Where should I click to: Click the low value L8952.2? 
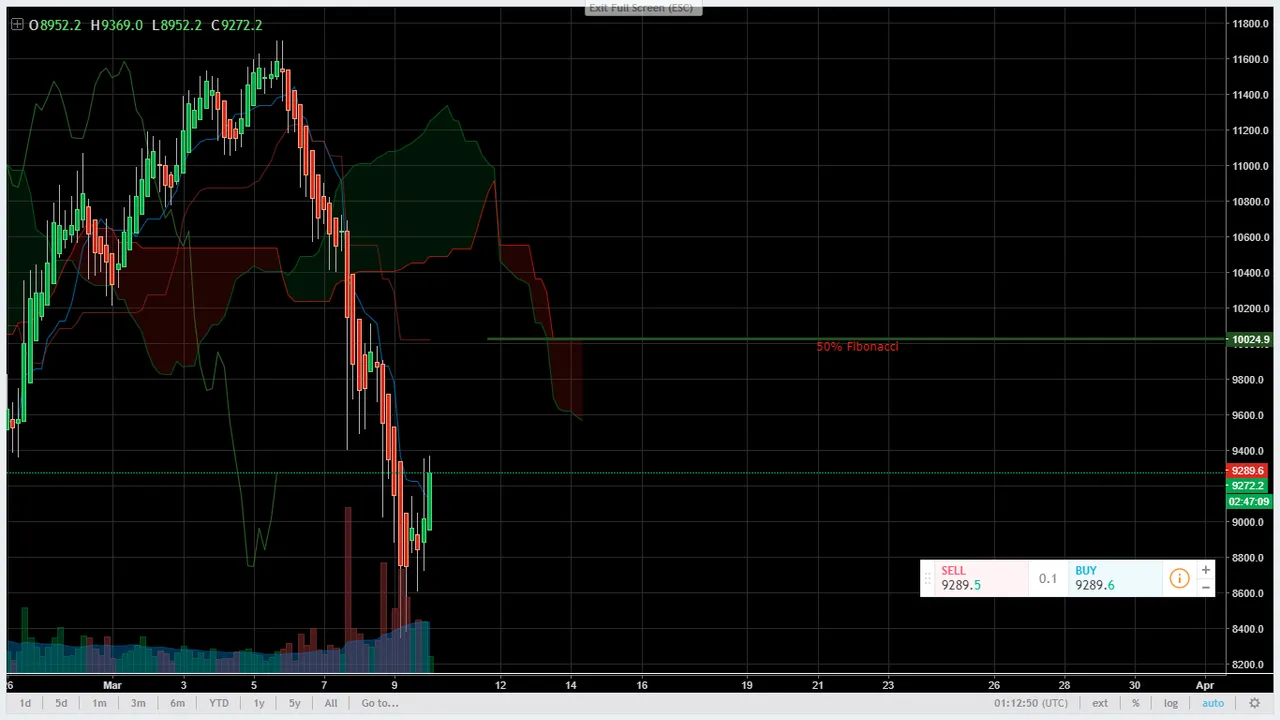pyautogui.click(x=177, y=25)
